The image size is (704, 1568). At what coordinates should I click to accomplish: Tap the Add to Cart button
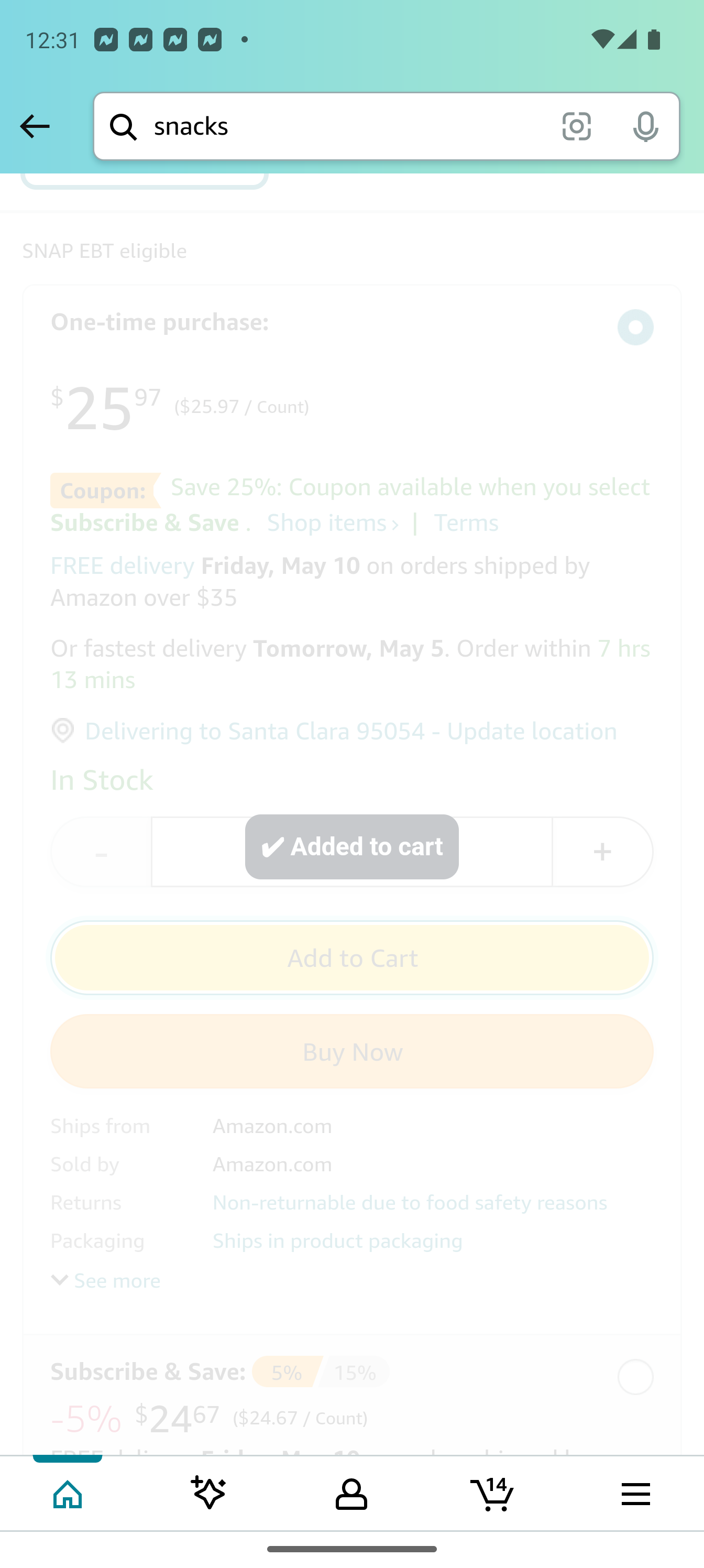tap(351, 958)
